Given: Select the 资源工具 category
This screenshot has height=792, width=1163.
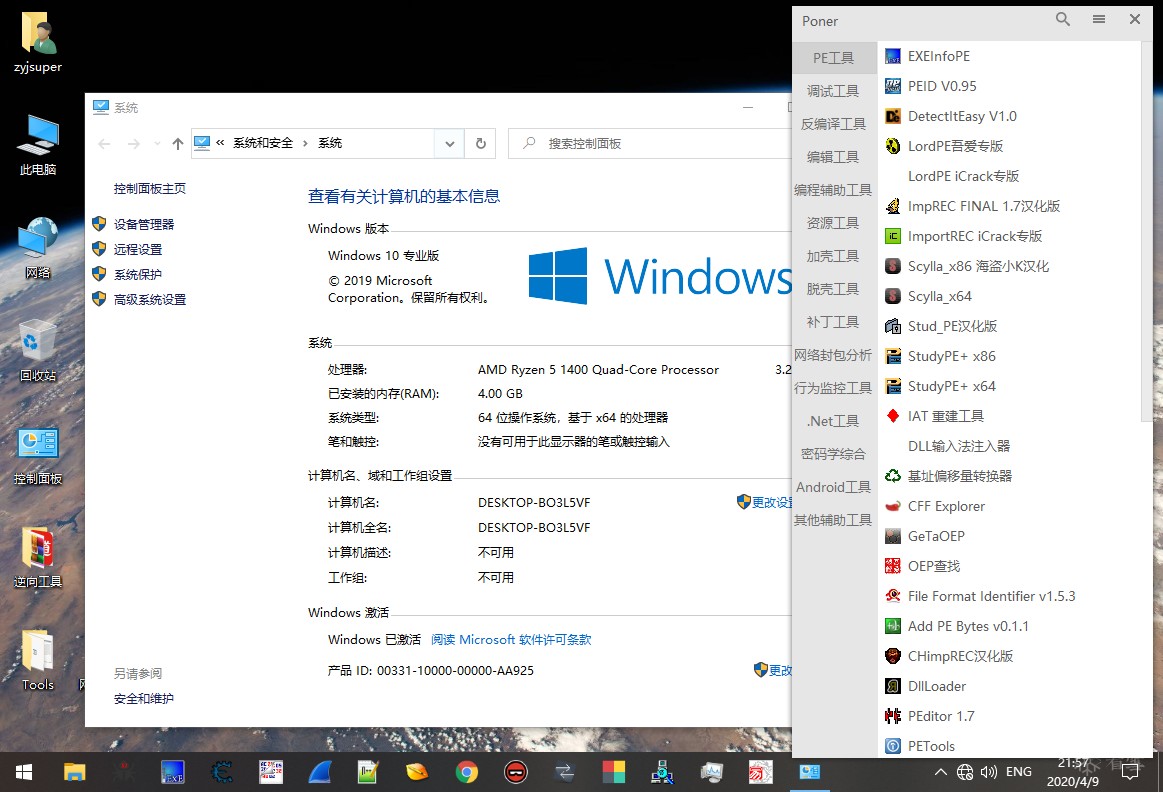Looking at the screenshot, I should point(834,223).
